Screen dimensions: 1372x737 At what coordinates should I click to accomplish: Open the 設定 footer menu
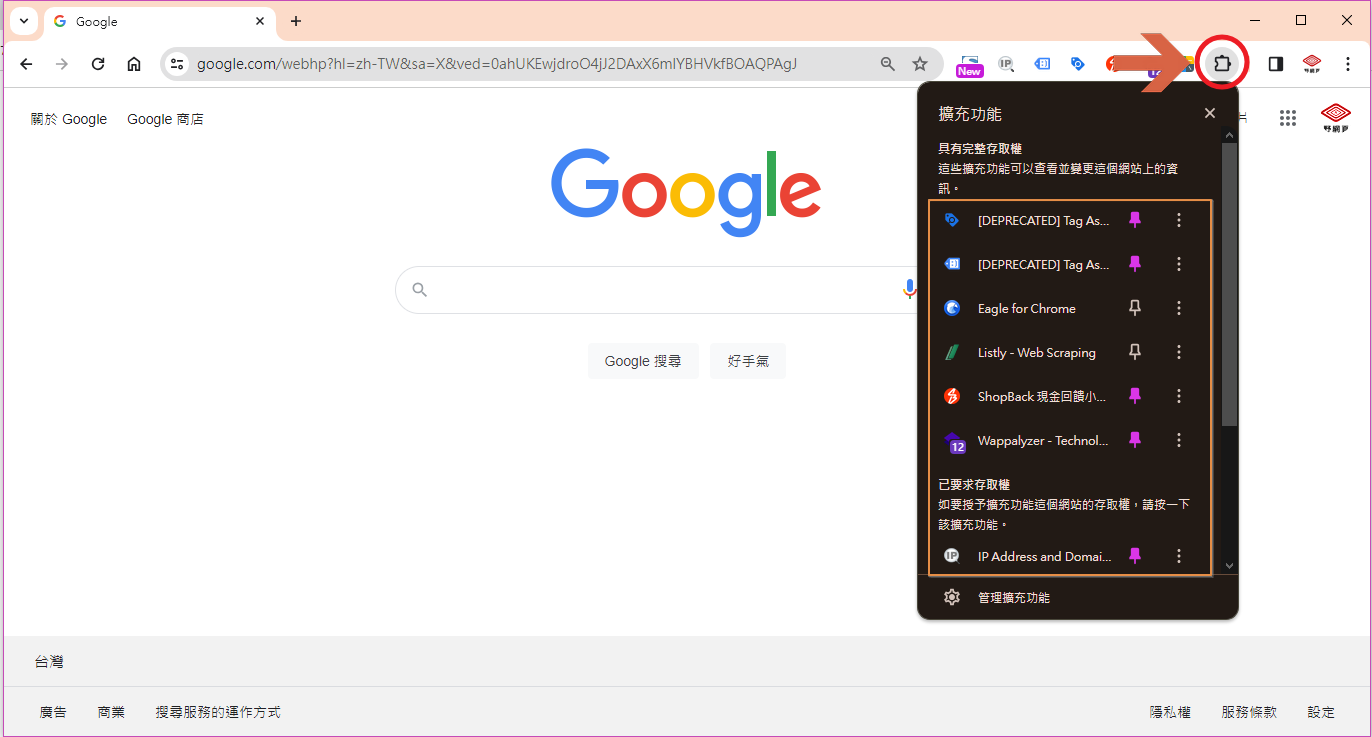(x=1321, y=712)
